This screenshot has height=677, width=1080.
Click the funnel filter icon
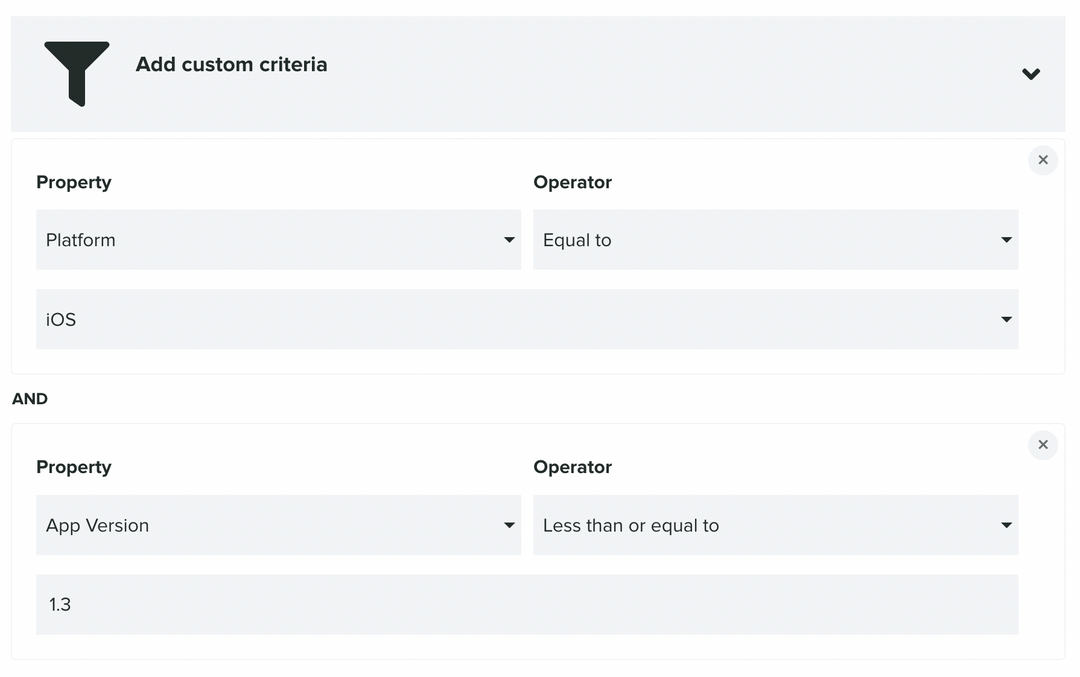(77, 73)
